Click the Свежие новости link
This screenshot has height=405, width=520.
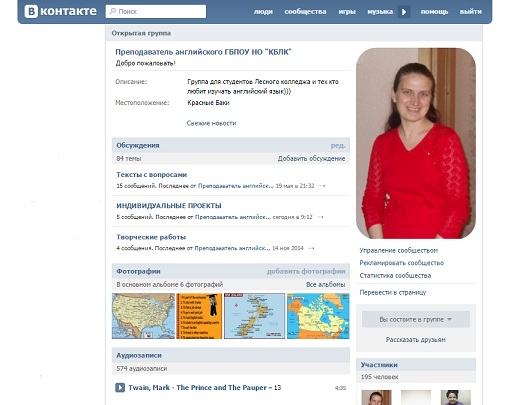211,123
